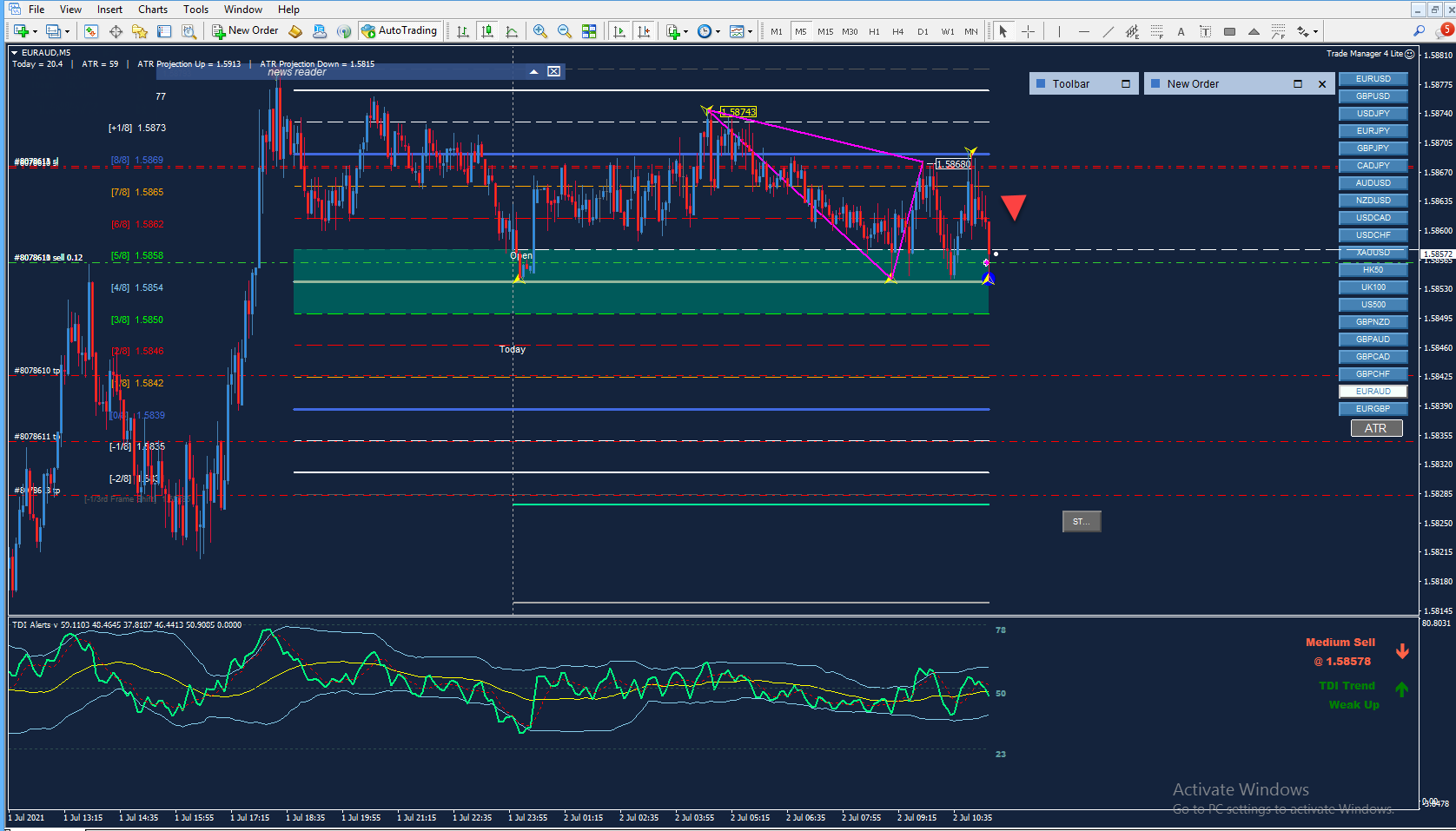This screenshot has width=1456, height=831.
Task: Click the Tile Windows icon
Action: (589, 31)
